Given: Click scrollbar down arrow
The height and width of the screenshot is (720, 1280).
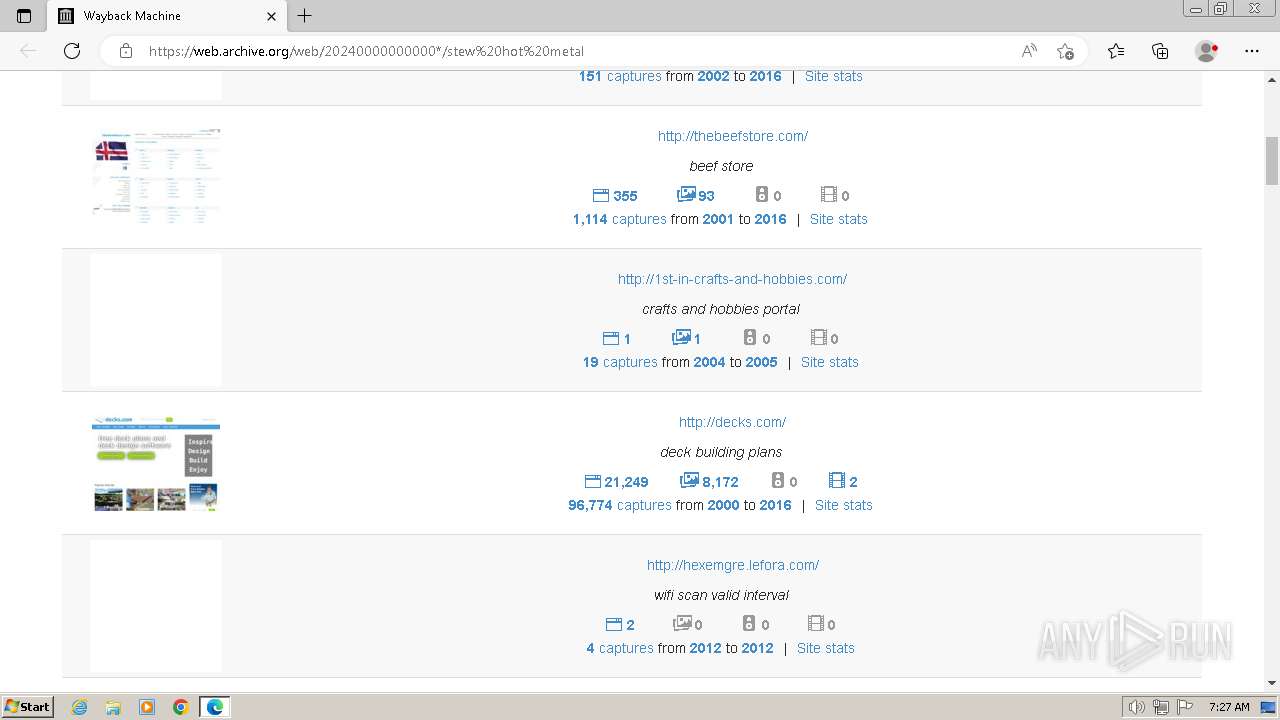Looking at the screenshot, I should (1272, 683).
